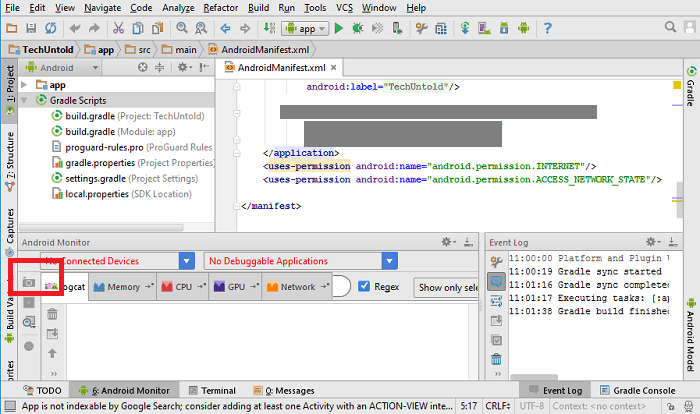This screenshot has width=700, height=414.
Task: Open the VCS menu
Action: pyautogui.click(x=344, y=8)
